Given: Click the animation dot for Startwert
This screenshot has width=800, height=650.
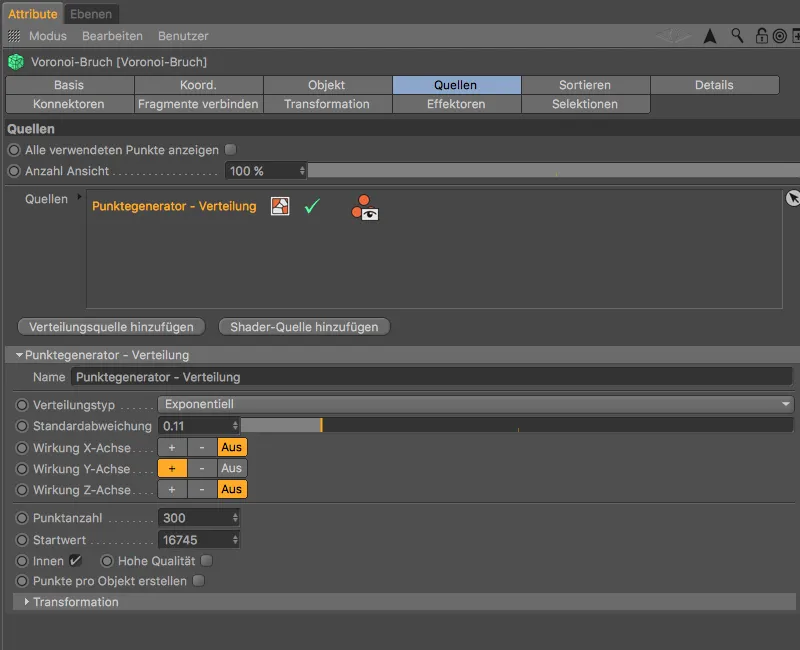Looking at the screenshot, I should click(x=22, y=539).
